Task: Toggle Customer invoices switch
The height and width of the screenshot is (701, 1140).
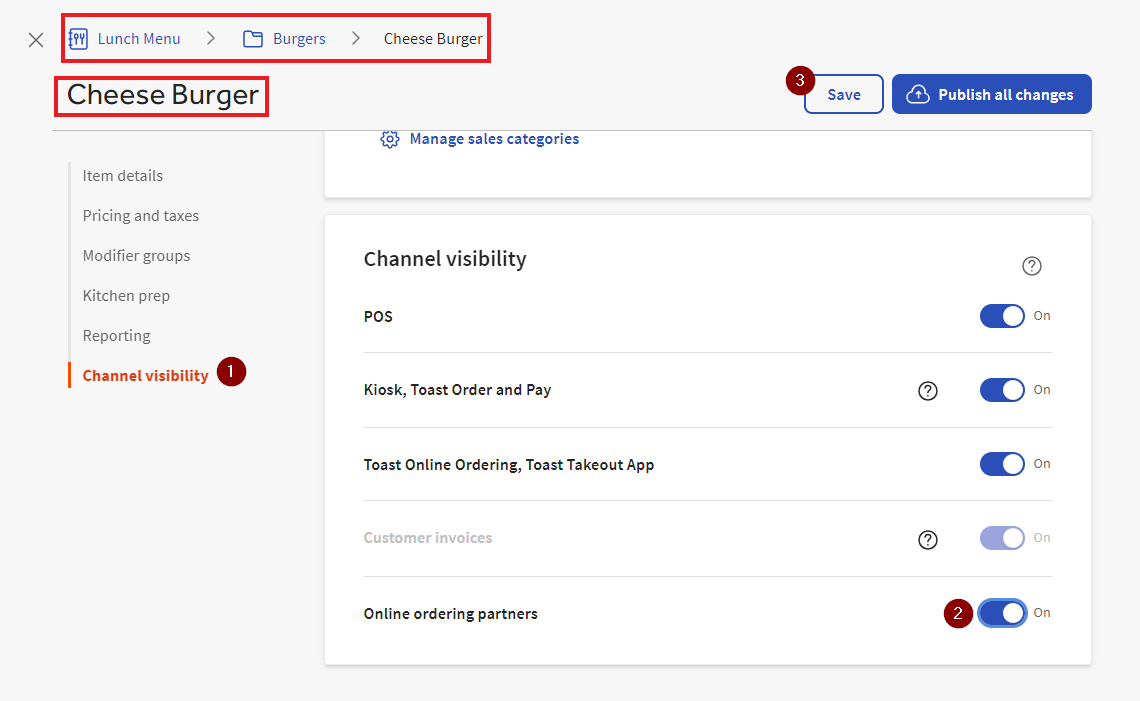Action: [x=1002, y=538]
